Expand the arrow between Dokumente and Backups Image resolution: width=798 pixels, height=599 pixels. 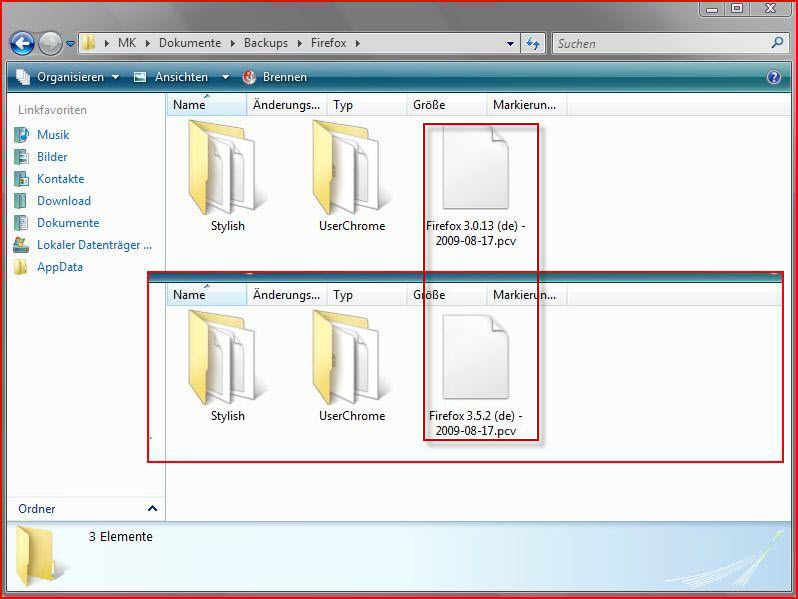point(233,44)
